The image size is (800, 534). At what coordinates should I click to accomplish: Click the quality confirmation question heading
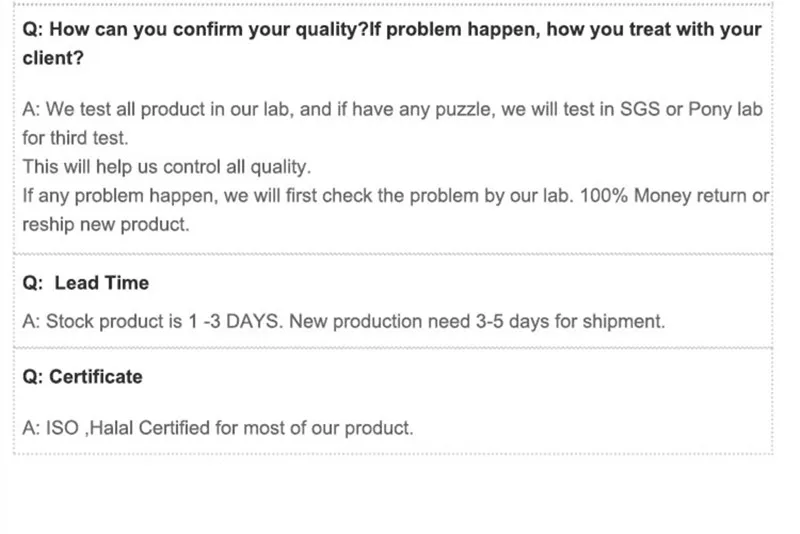[x=392, y=43]
